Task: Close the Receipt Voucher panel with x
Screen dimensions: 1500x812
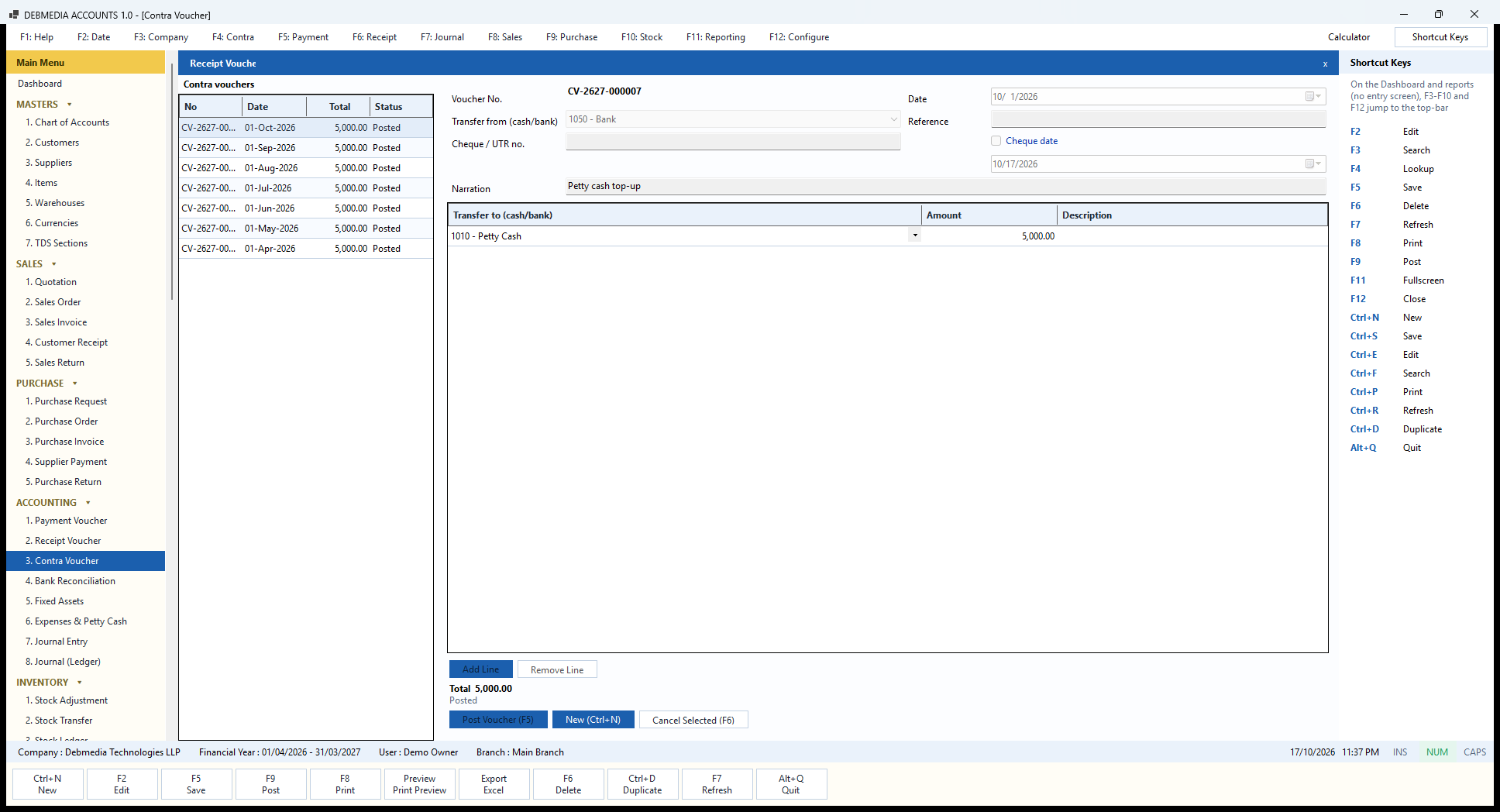Action: tap(1325, 64)
